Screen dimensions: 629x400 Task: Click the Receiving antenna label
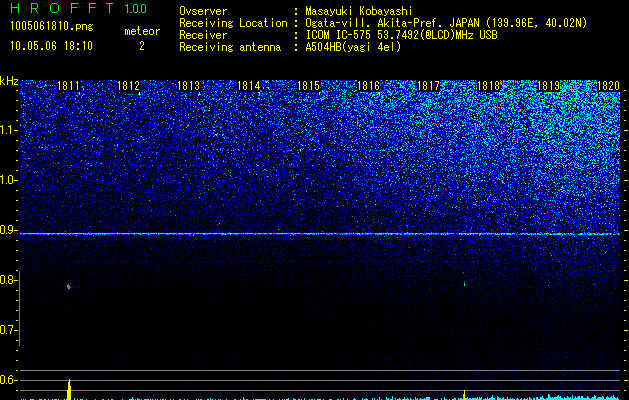pyautogui.click(x=230, y=47)
